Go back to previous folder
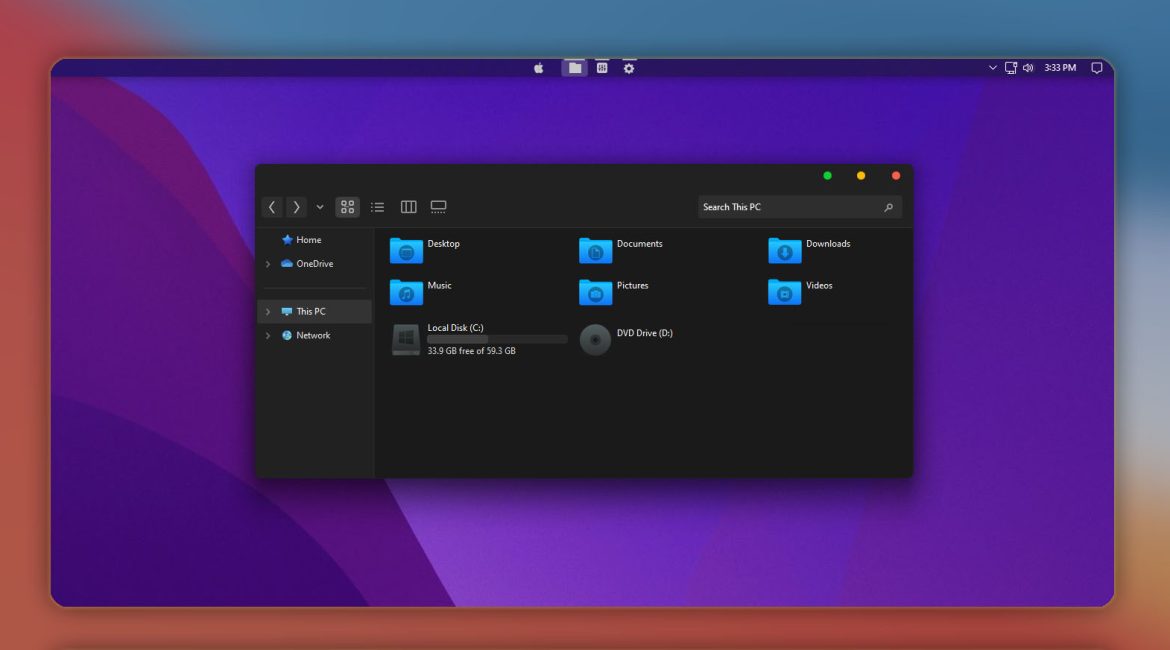 pos(272,207)
